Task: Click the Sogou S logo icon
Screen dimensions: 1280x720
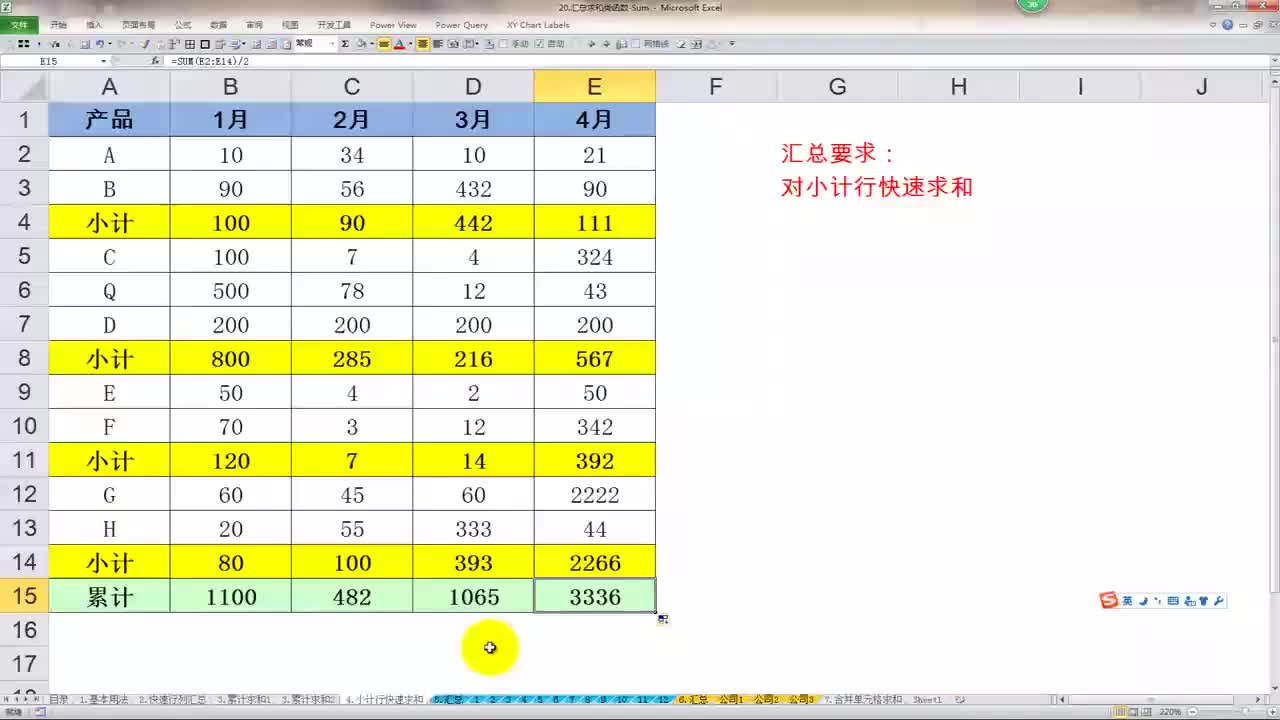Action: 1108,600
